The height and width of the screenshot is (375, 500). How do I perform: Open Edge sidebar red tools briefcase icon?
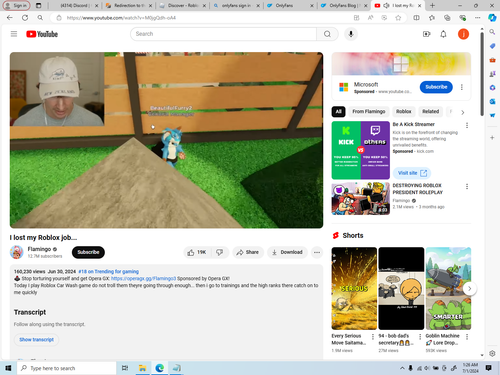click(492, 60)
